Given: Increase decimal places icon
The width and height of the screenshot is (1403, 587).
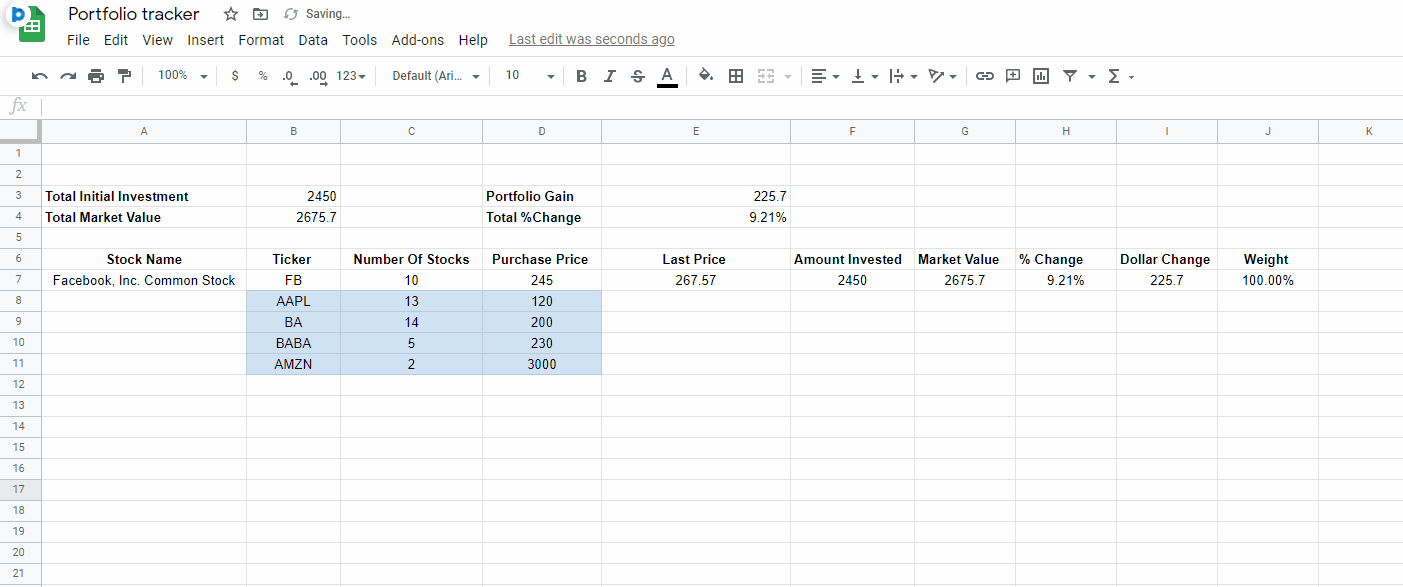Looking at the screenshot, I should [318, 76].
